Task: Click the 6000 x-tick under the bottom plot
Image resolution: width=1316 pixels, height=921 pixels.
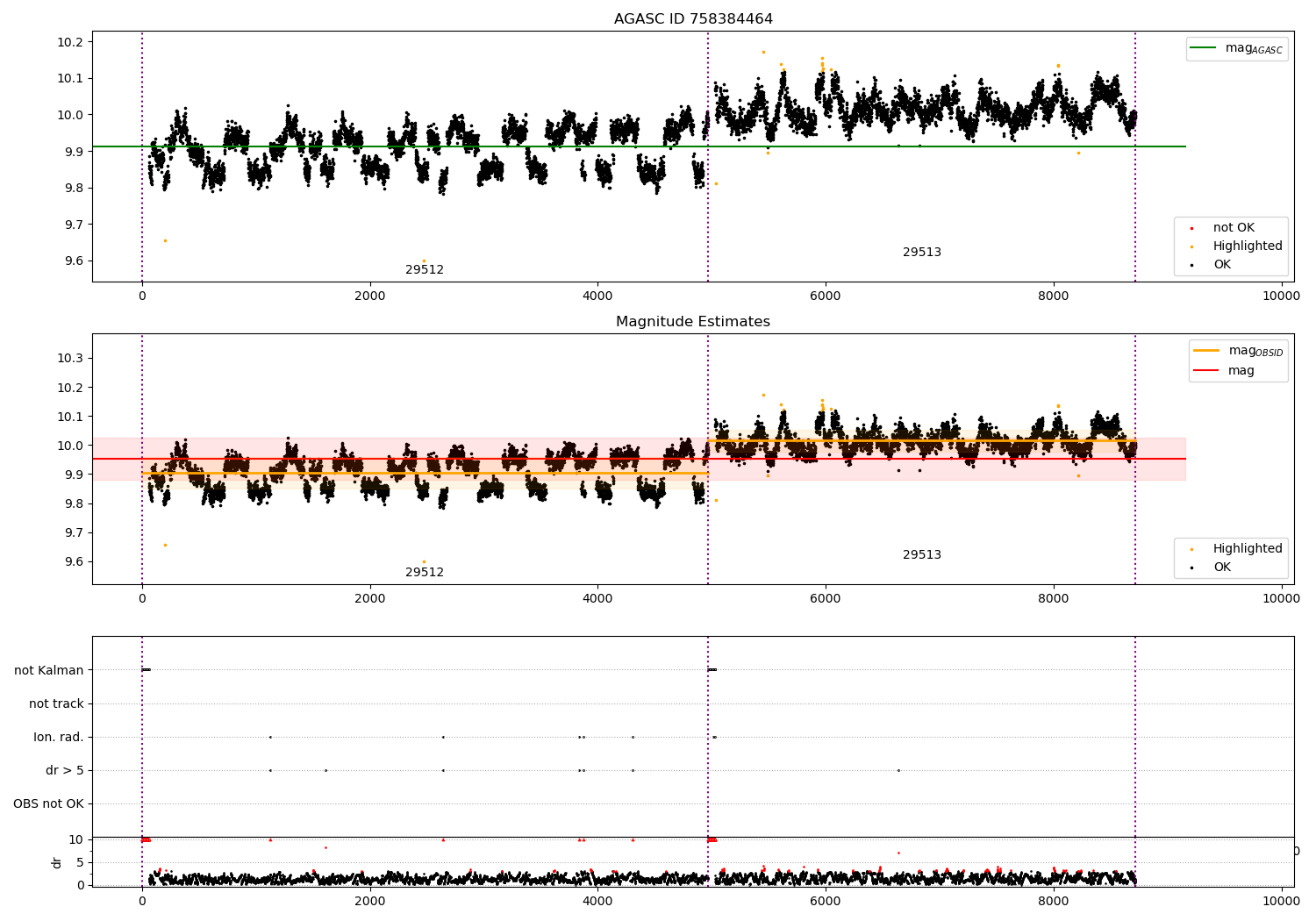Action: tap(826, 902)
